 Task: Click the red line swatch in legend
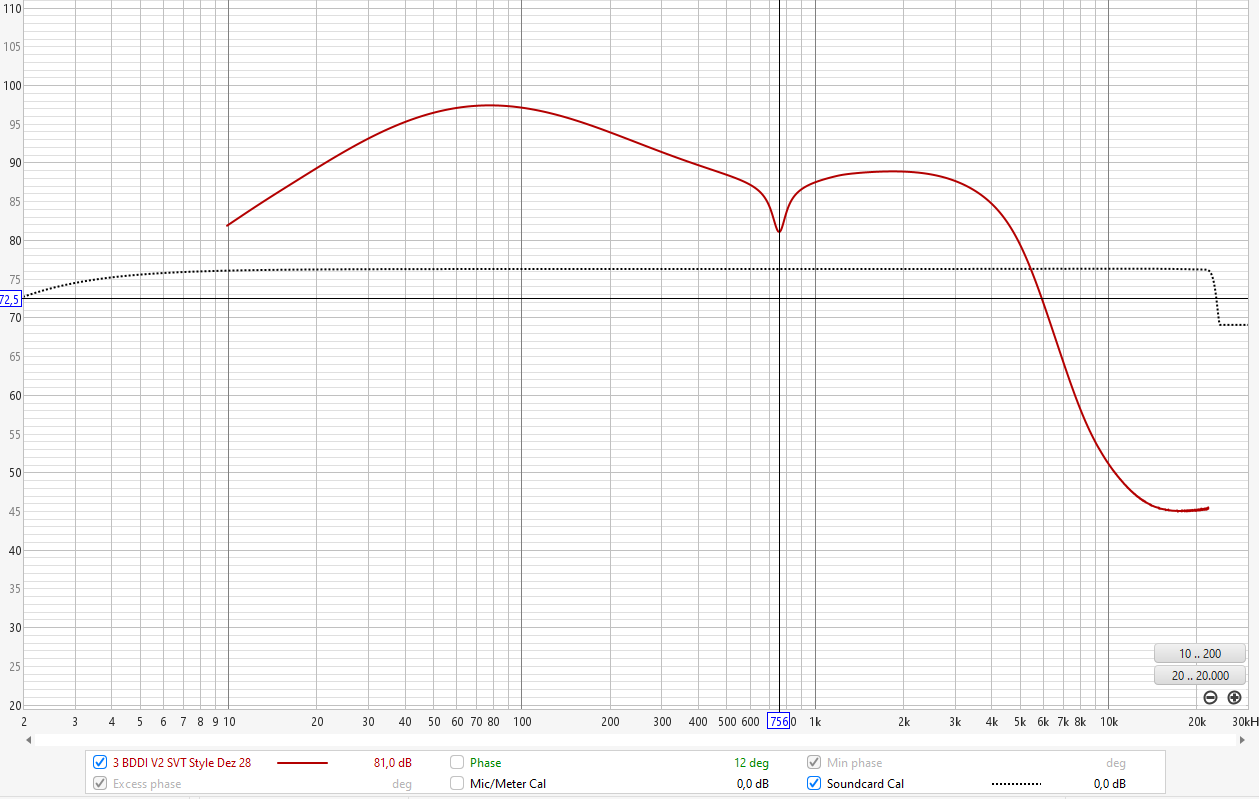(x=302, y=763)
